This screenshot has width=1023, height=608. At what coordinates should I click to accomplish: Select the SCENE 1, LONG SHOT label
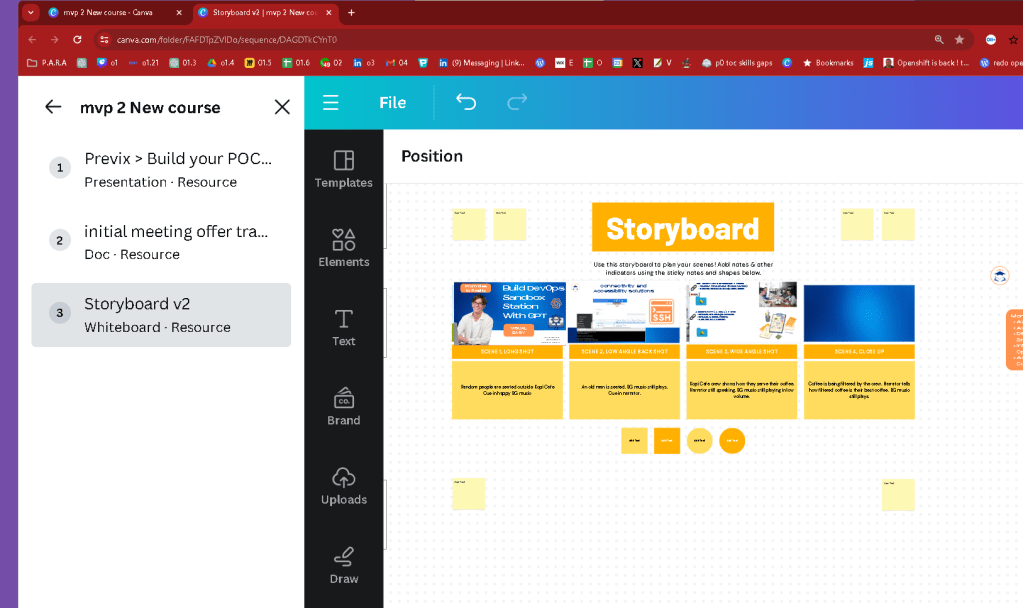pos(508,352)
